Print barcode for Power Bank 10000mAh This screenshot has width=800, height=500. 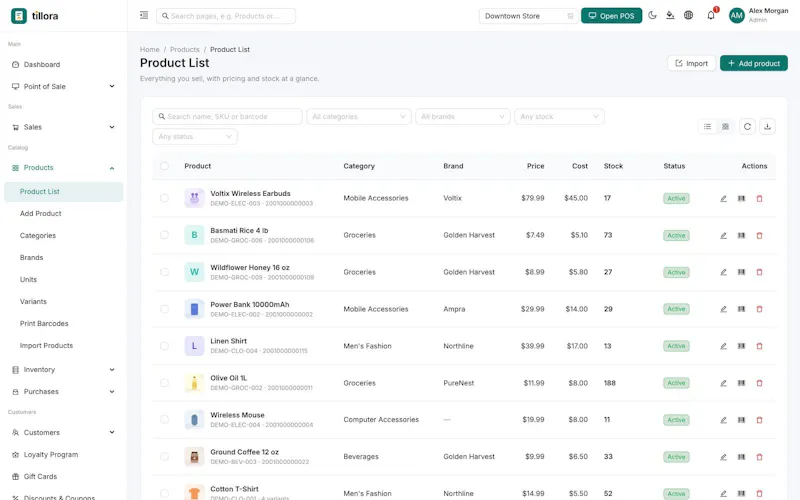click(741, 309)
